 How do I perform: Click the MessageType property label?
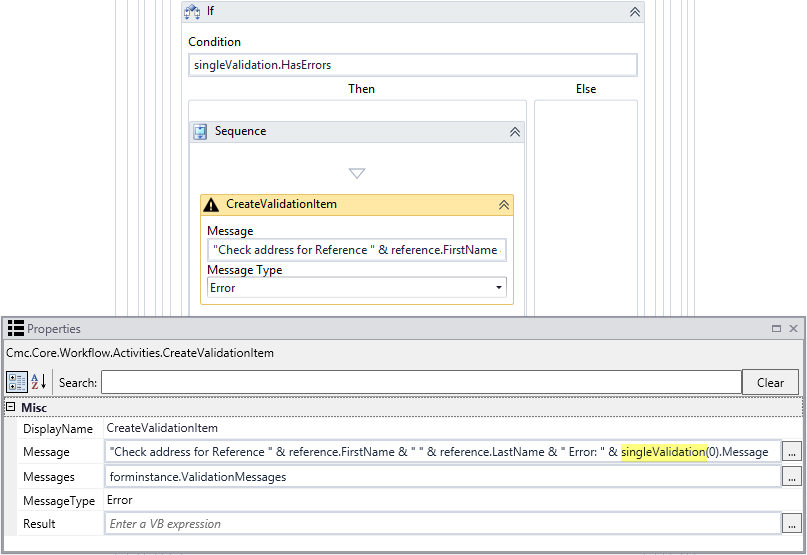pyautogui.click(x=59, y=501)
